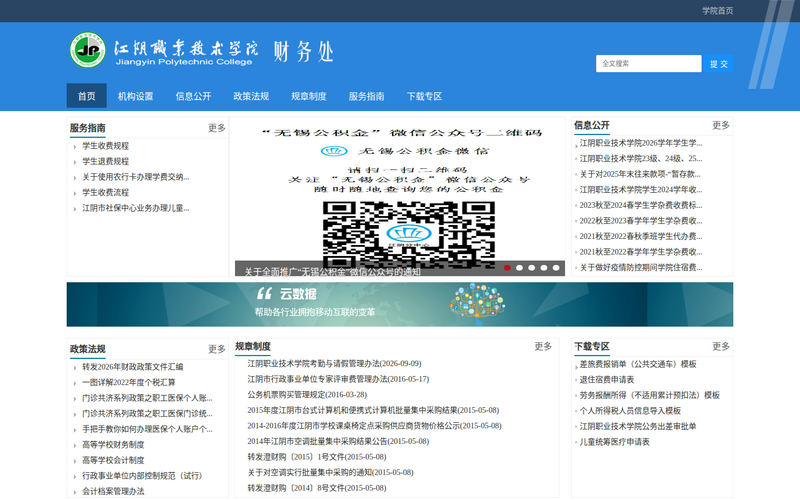This screenshot has width=800, height=500.
Task: Download 江阴职业技术学院公务出差审批单
Action: [638, 427]
